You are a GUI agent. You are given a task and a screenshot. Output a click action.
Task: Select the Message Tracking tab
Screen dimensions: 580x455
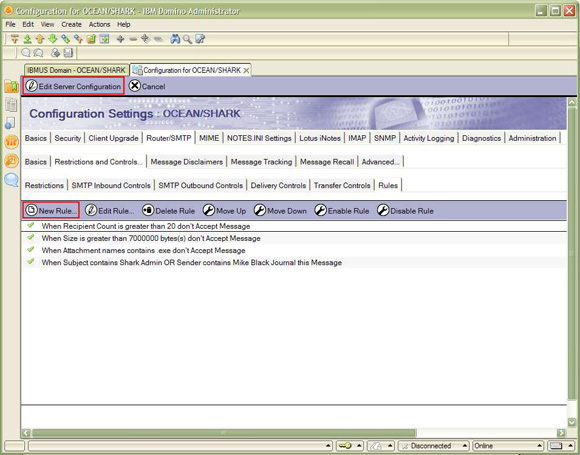(x=262, y=162)
